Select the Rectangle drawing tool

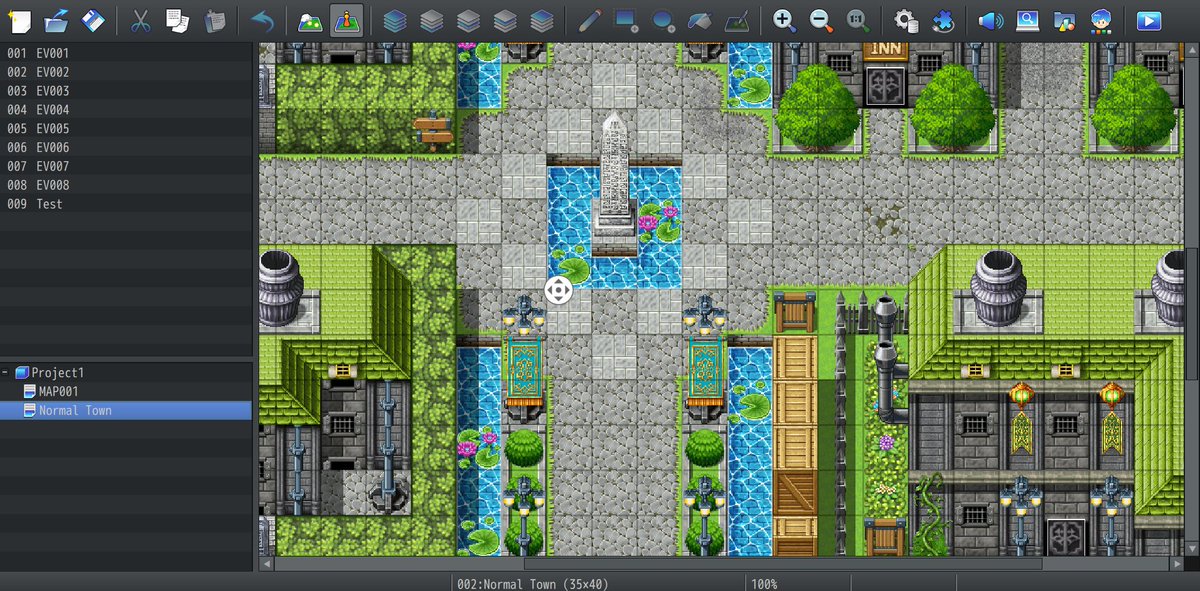(624, 18)
